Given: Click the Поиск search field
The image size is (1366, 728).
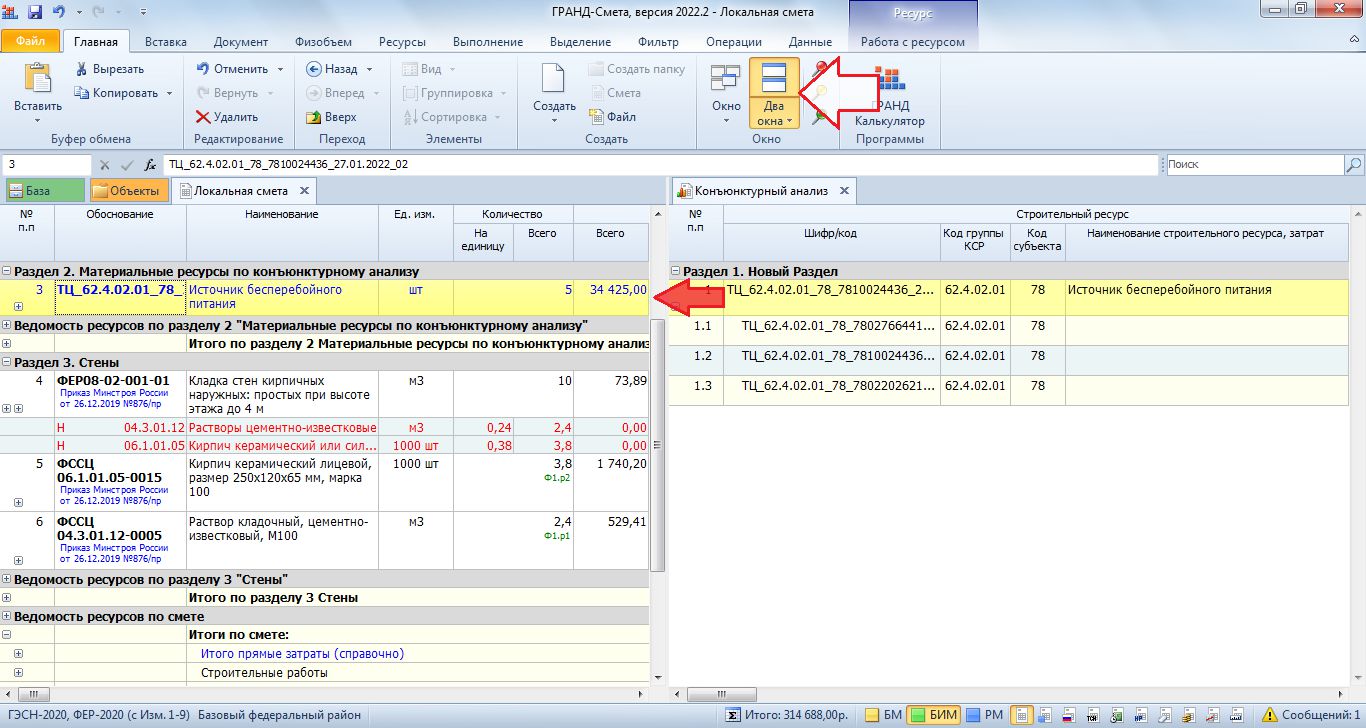Looking at the screenshot, I should (1254, 164).
